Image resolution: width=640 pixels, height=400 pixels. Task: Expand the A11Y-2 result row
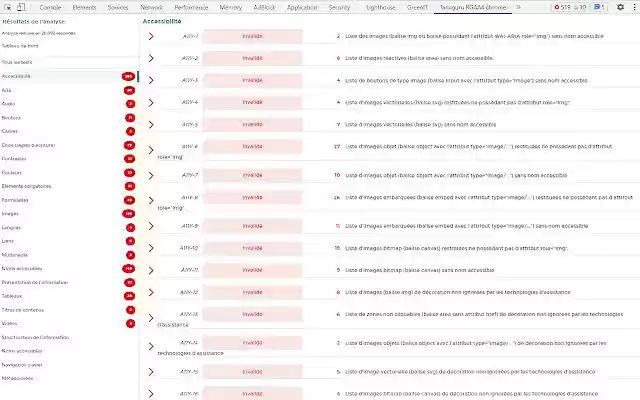151,58
